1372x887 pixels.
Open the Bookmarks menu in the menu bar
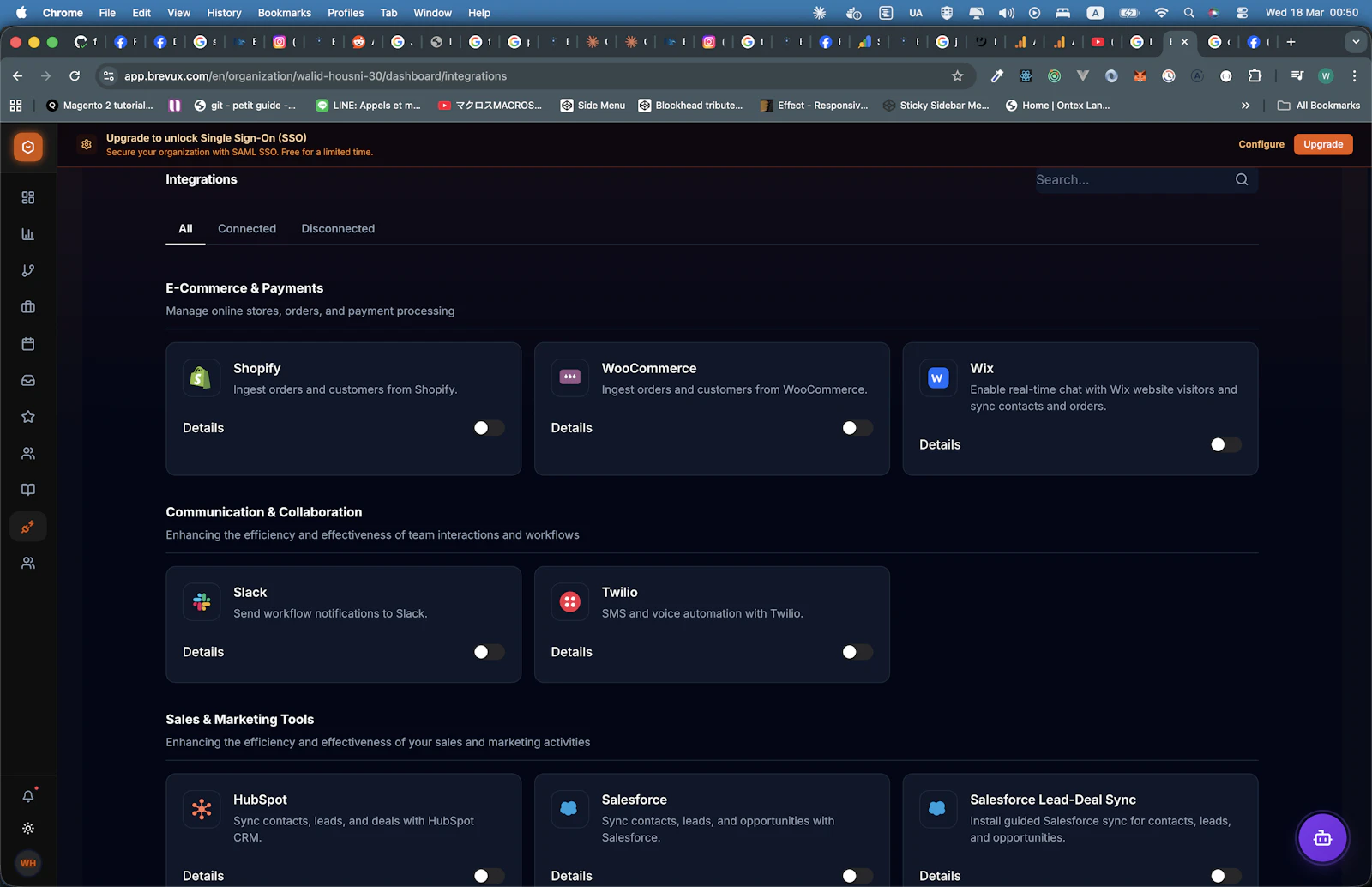click(x=284, y=13)
